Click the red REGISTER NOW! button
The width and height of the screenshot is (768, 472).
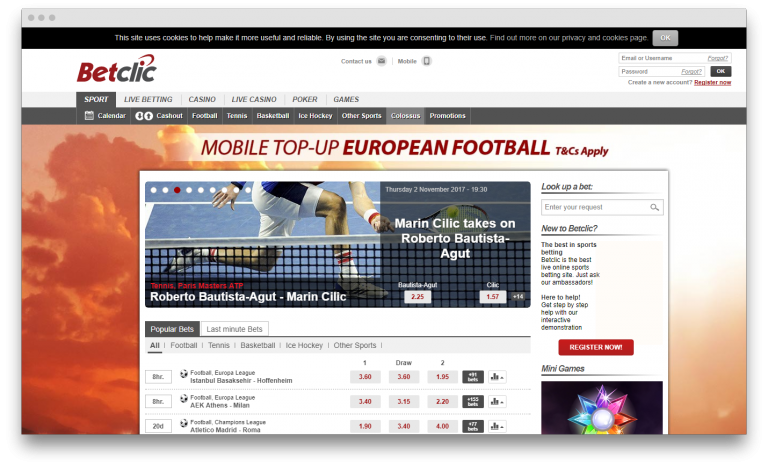pyautogui.click(x=596, y=347)
